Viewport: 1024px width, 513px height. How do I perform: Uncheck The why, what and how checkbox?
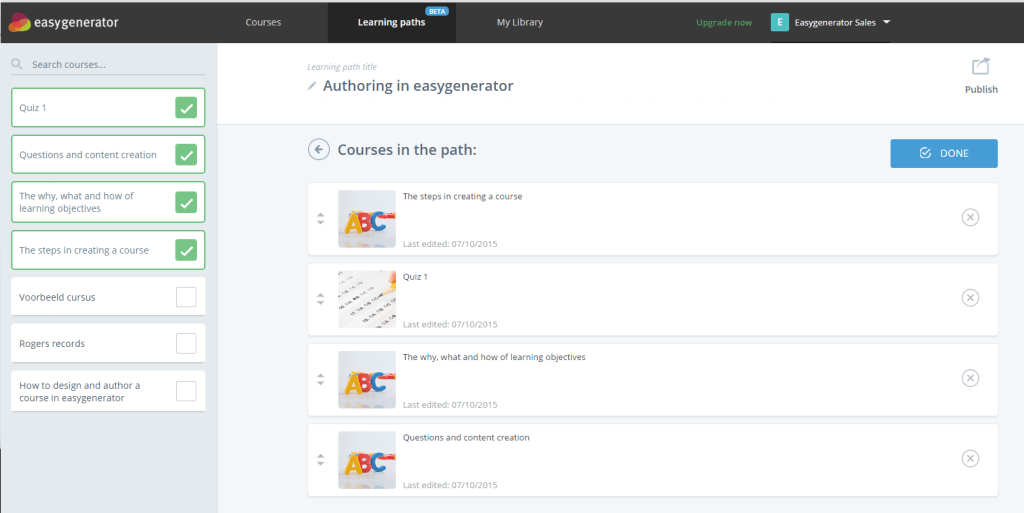coord(186,202)
